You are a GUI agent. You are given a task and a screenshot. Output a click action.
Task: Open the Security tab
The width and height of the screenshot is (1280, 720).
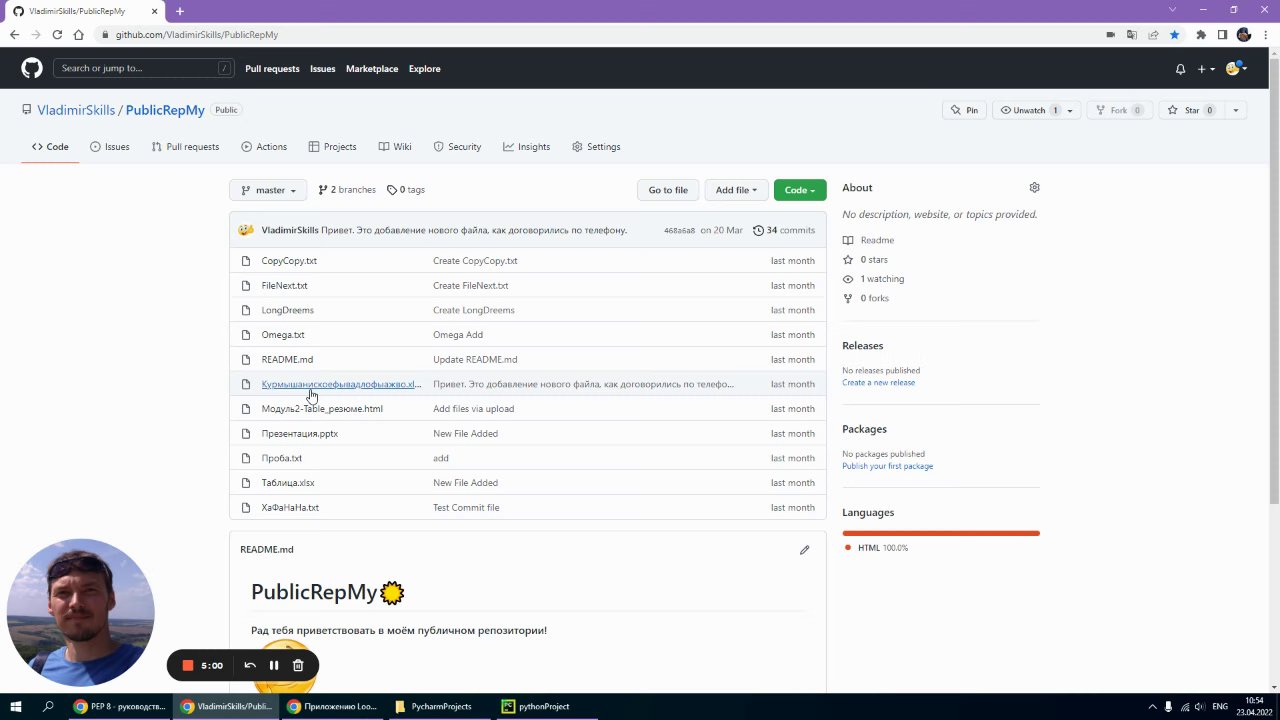coord(457,147)
